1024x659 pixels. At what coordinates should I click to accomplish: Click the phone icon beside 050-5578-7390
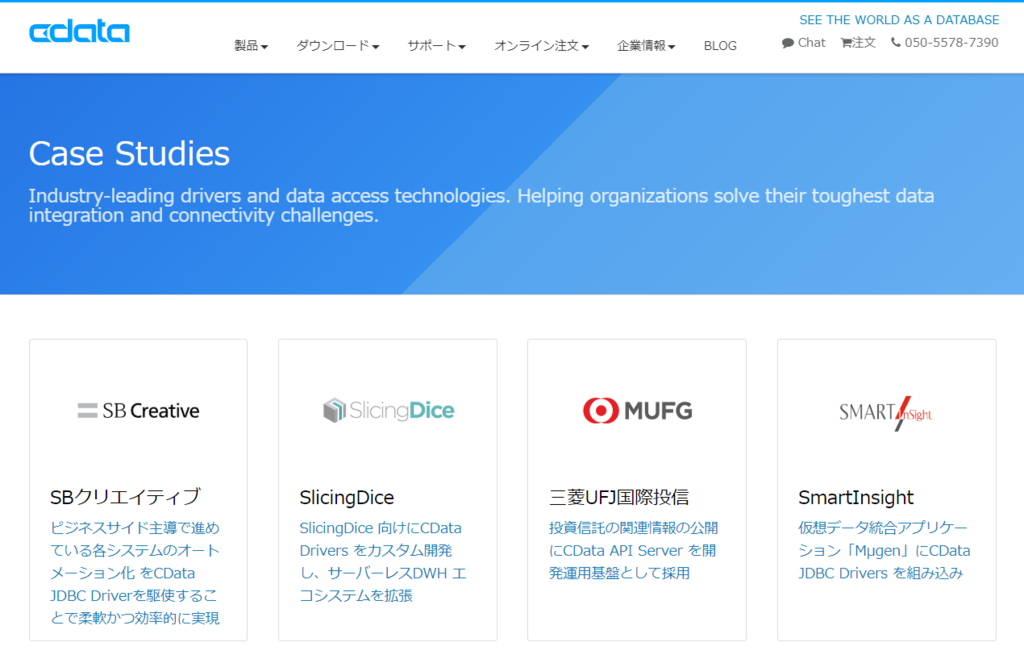pos(895,42)
